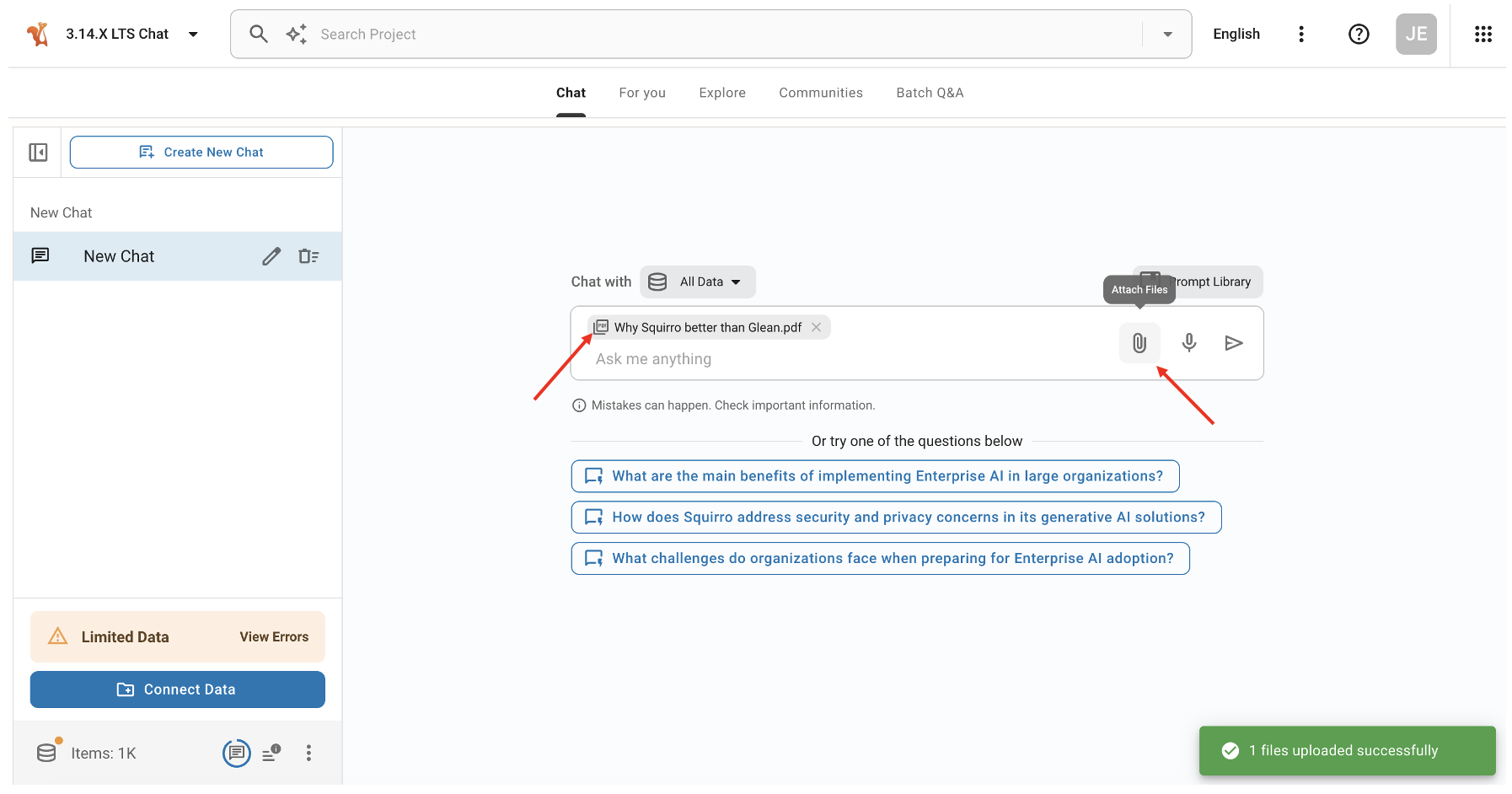The width and height of the screenshot is (1512, 794).
Task: Rename New Chat with pencil icon
Action: pos(271,256)
